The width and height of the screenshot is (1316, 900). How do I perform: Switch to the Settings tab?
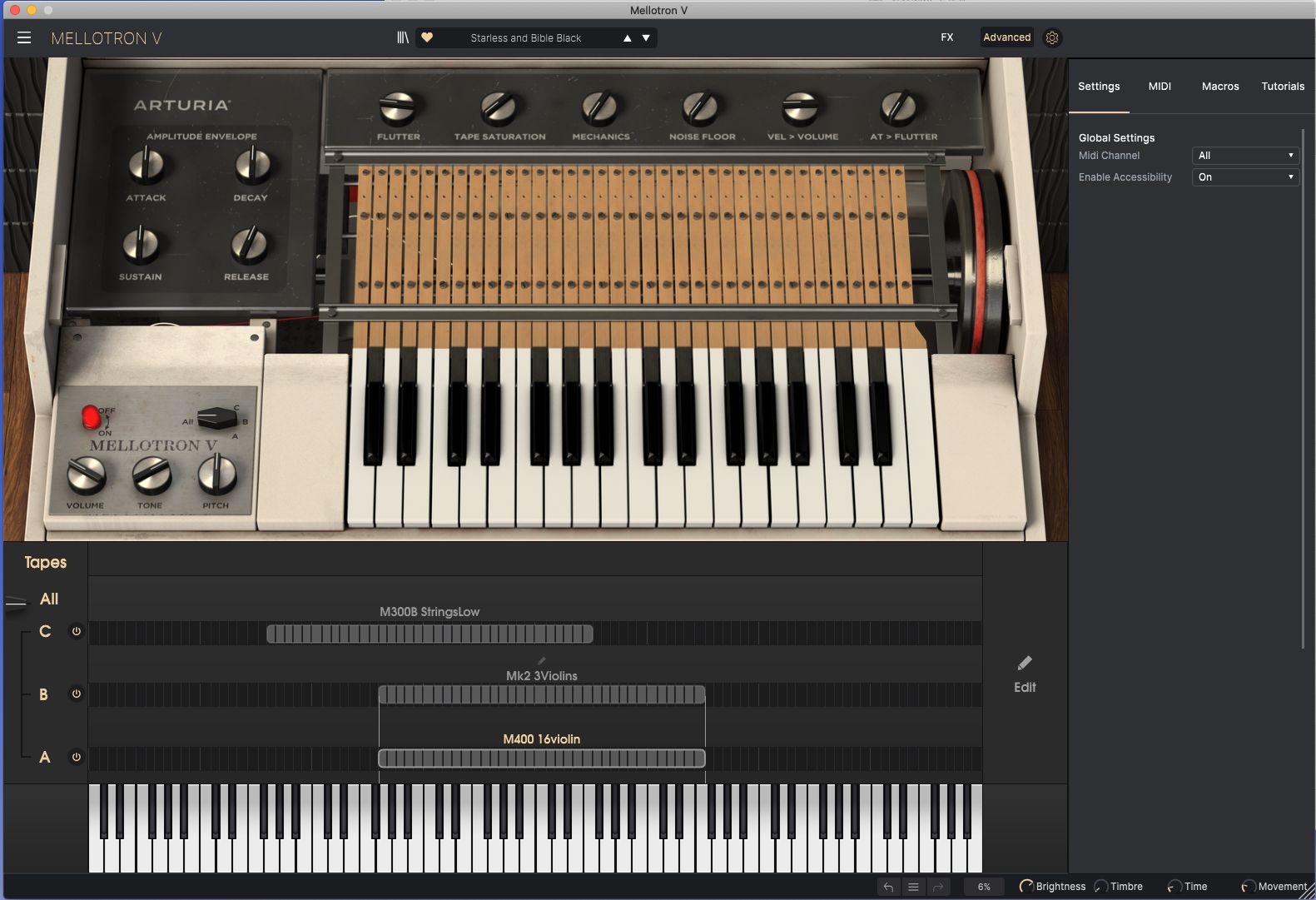click(1099, 87)
